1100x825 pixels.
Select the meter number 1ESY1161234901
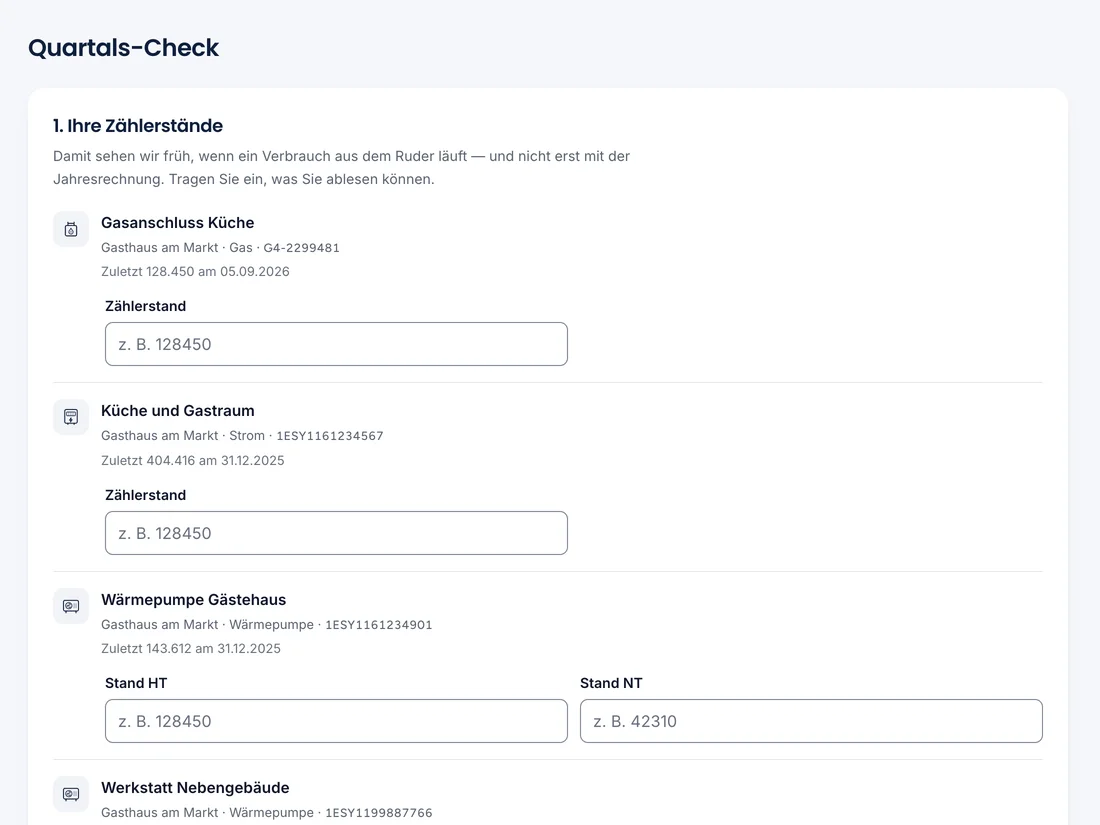pyautogui.click(x=379, y=624)
